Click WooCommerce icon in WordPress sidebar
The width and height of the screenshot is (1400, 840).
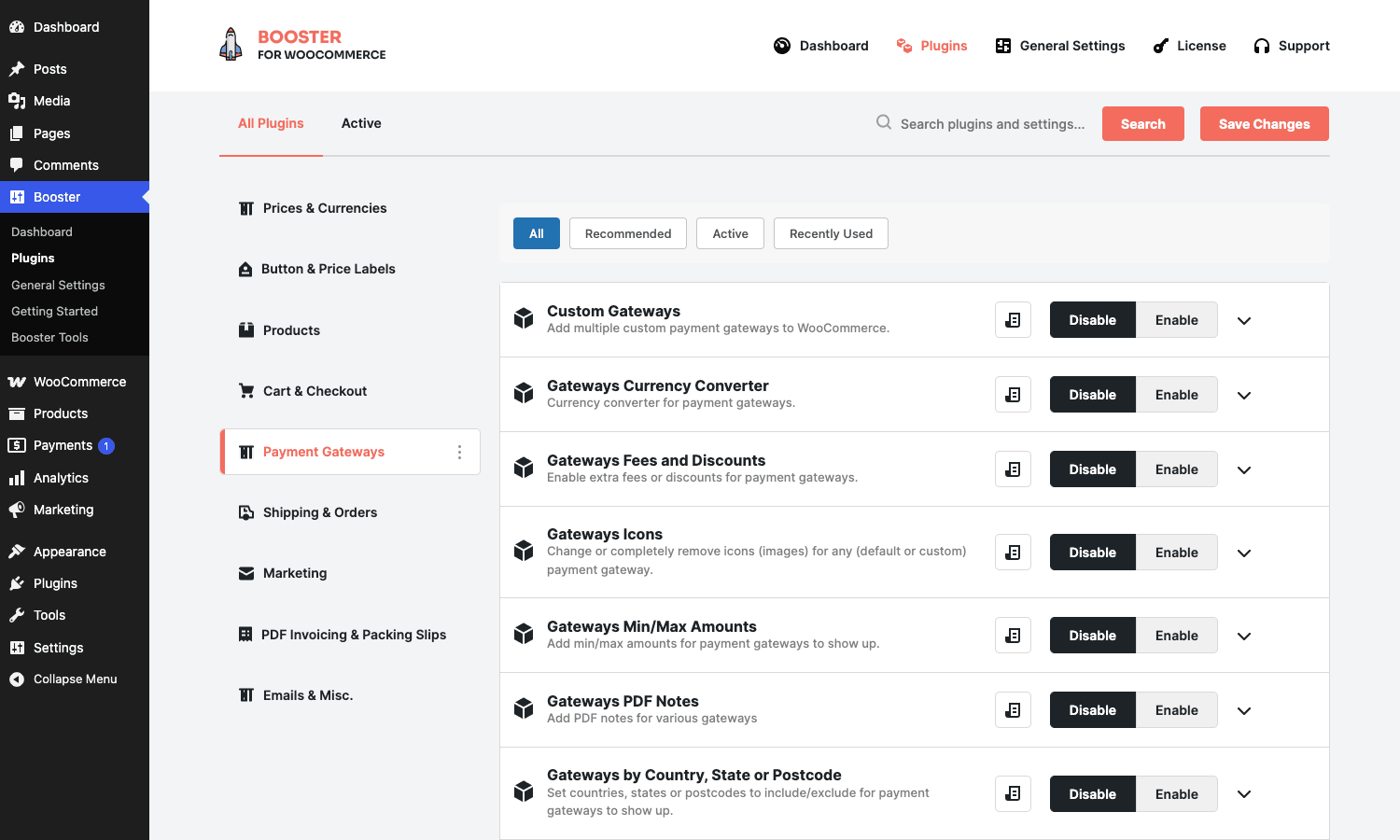(17, 382)
